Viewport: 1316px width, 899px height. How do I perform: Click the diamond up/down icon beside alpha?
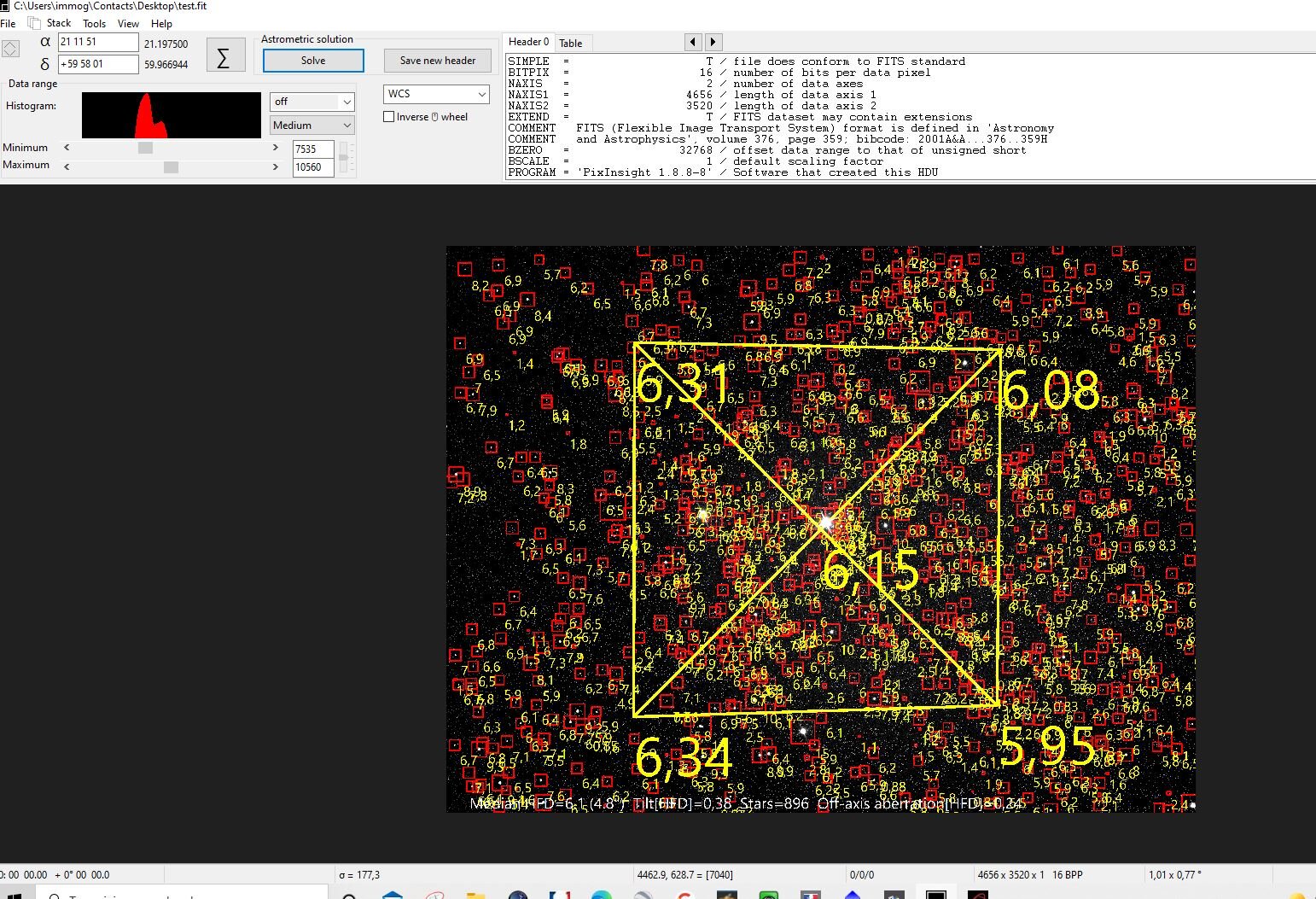pyautogui.click(x=10, y=50)
